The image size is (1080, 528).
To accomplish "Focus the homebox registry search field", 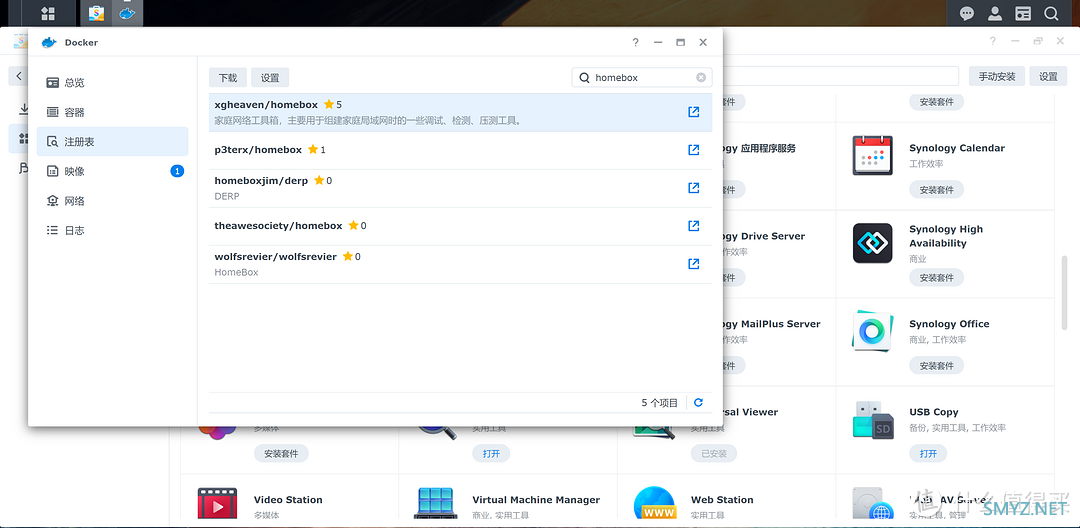I will [x=642, y=78].
